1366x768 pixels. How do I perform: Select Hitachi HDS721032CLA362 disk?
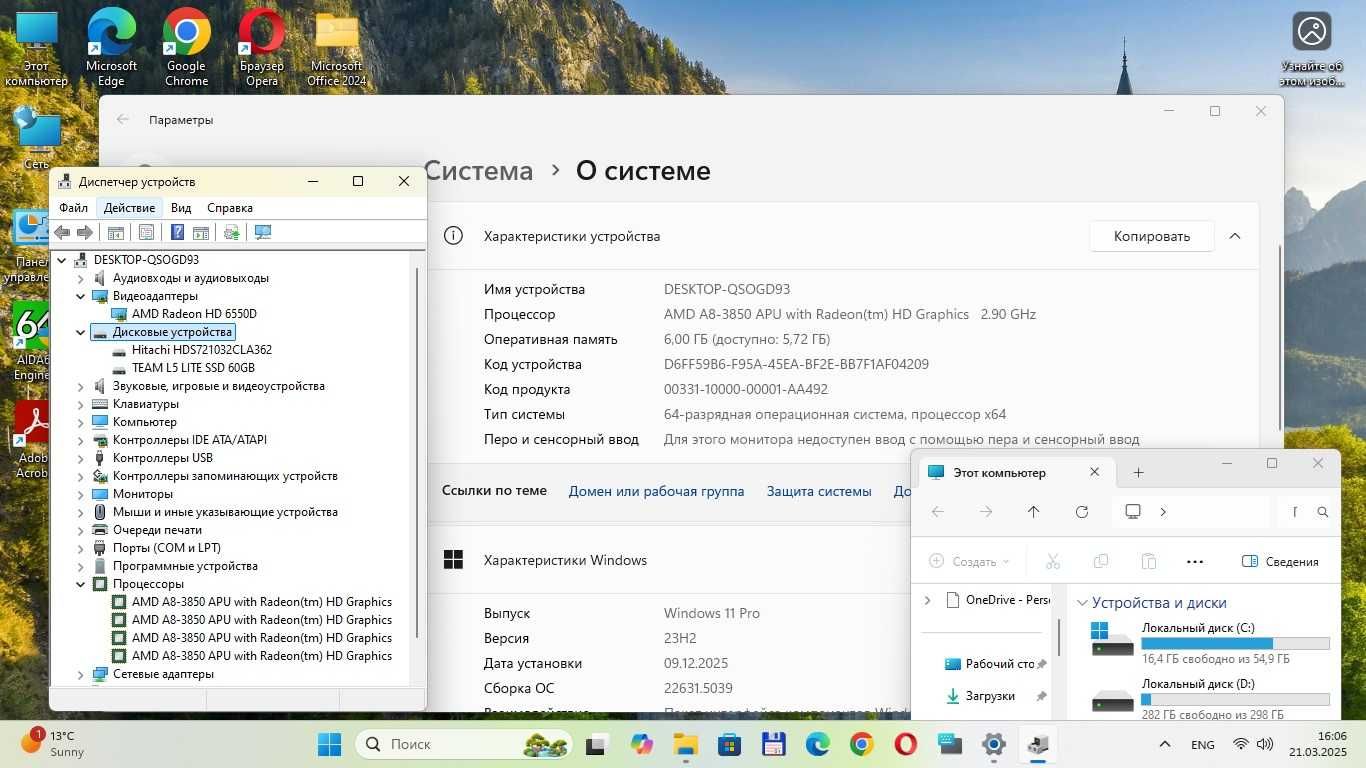point(201,350)
